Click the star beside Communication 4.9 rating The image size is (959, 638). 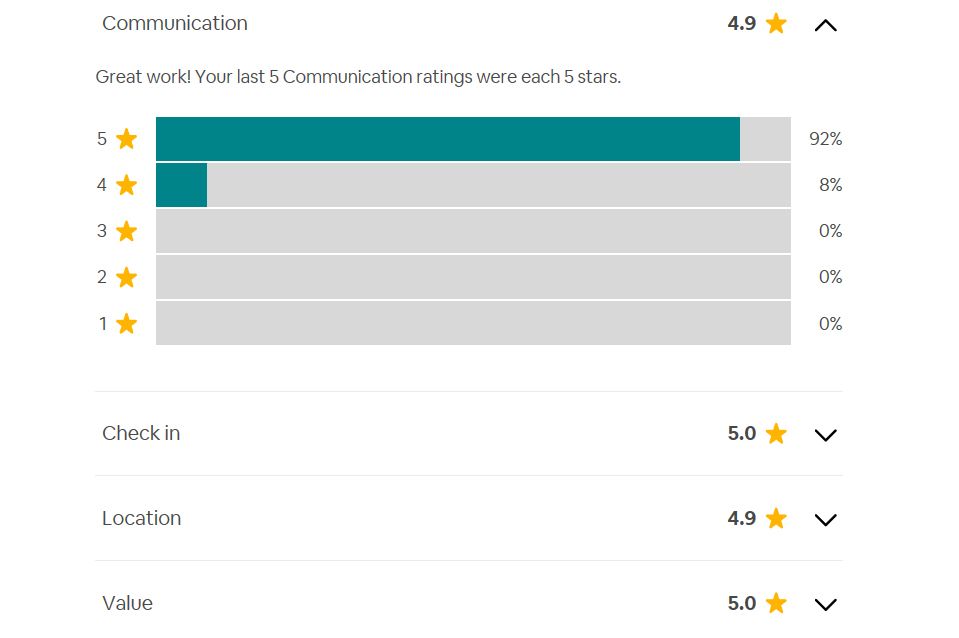point(776,24)
